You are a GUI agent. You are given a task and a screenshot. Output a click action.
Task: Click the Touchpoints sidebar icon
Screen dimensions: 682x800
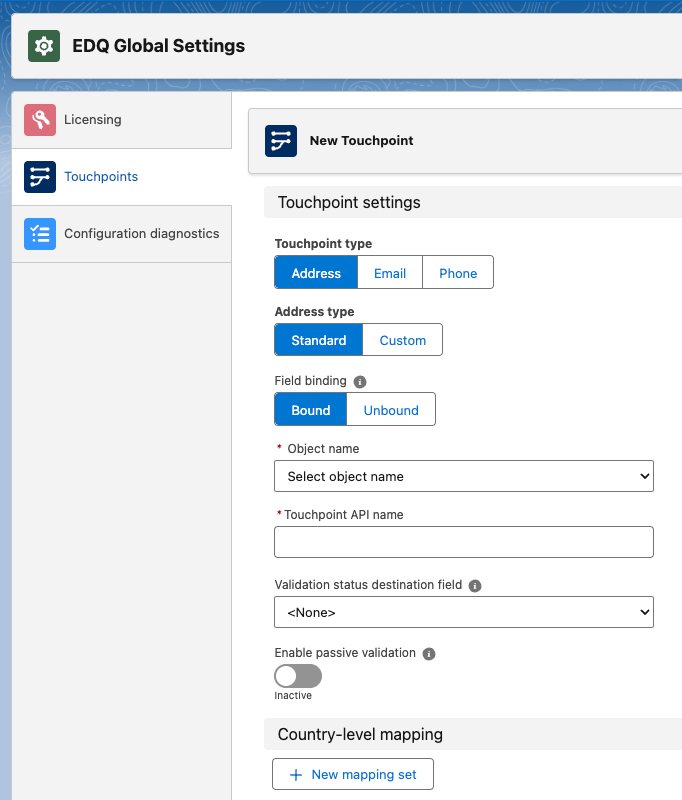coord(40,177)
